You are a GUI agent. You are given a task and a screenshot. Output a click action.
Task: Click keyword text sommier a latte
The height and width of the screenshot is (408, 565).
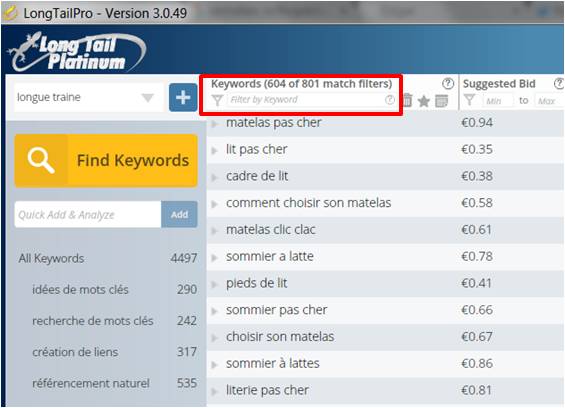(270, 256)
